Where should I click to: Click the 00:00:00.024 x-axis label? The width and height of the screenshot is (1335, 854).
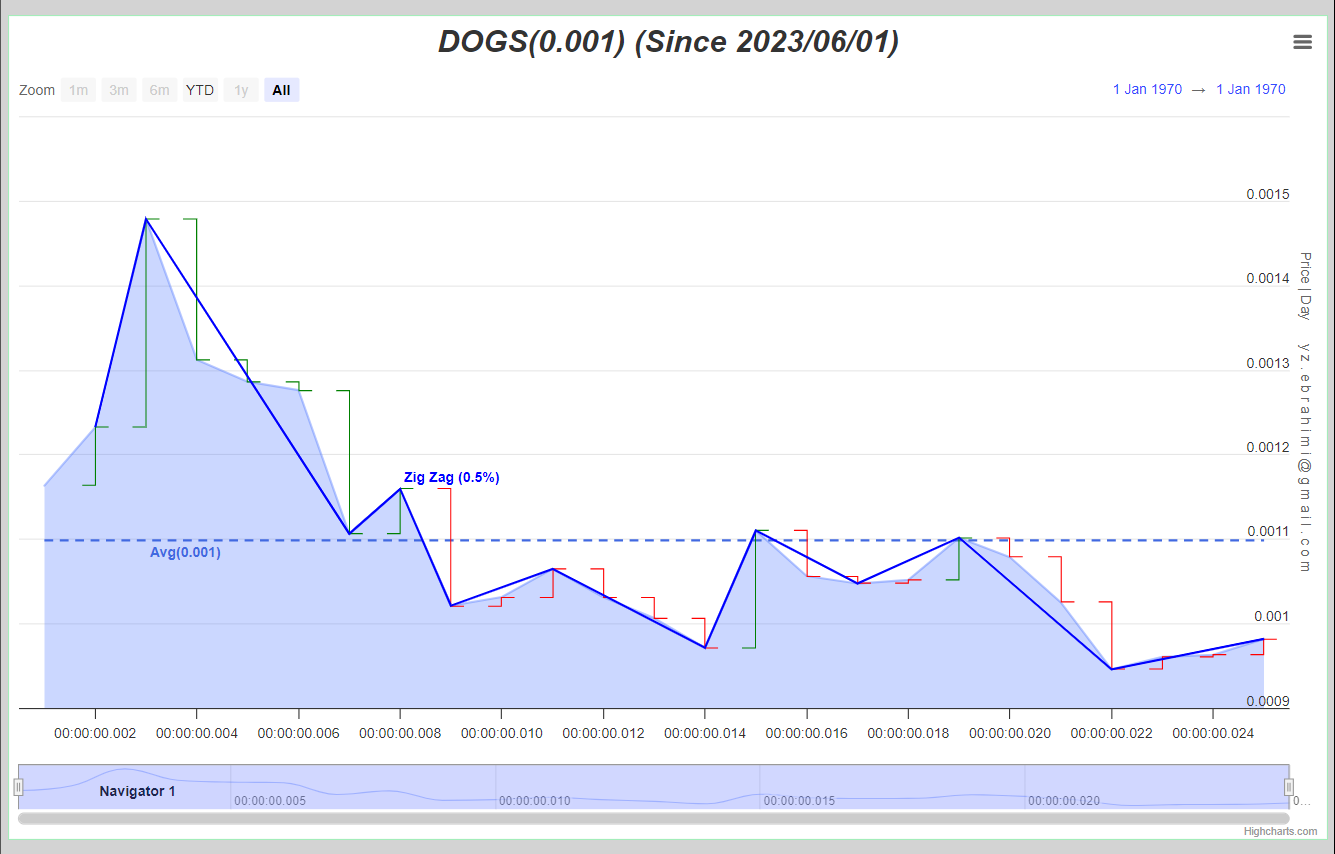point(1213,733)
